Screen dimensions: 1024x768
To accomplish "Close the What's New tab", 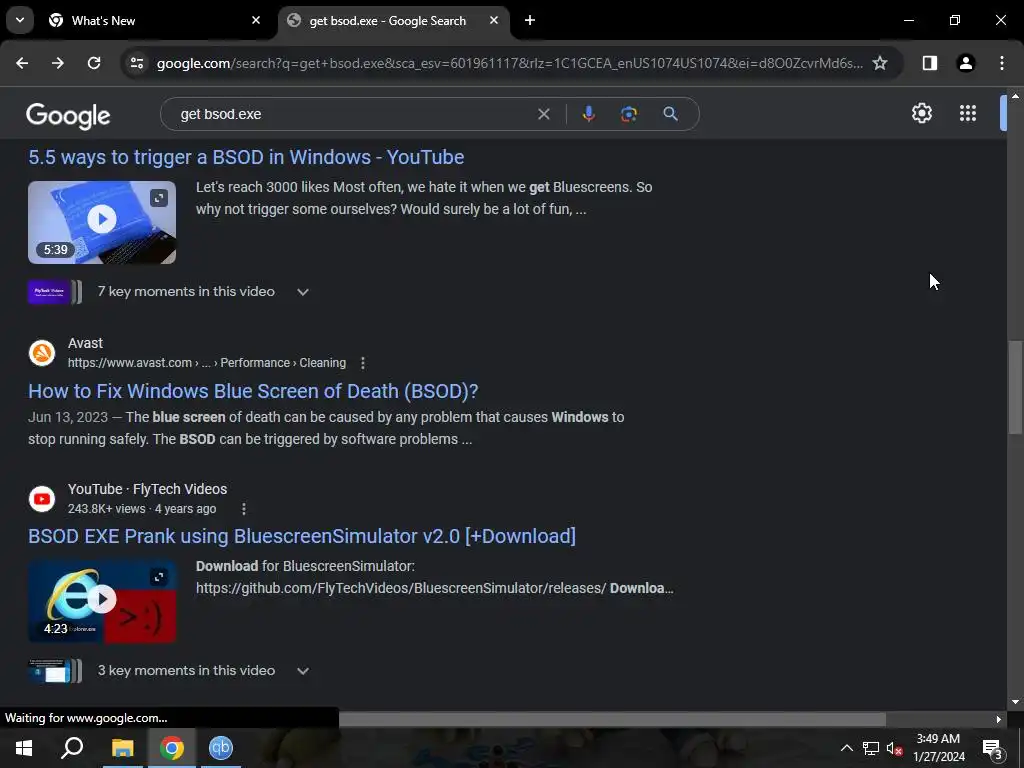I will click(256, 20).
